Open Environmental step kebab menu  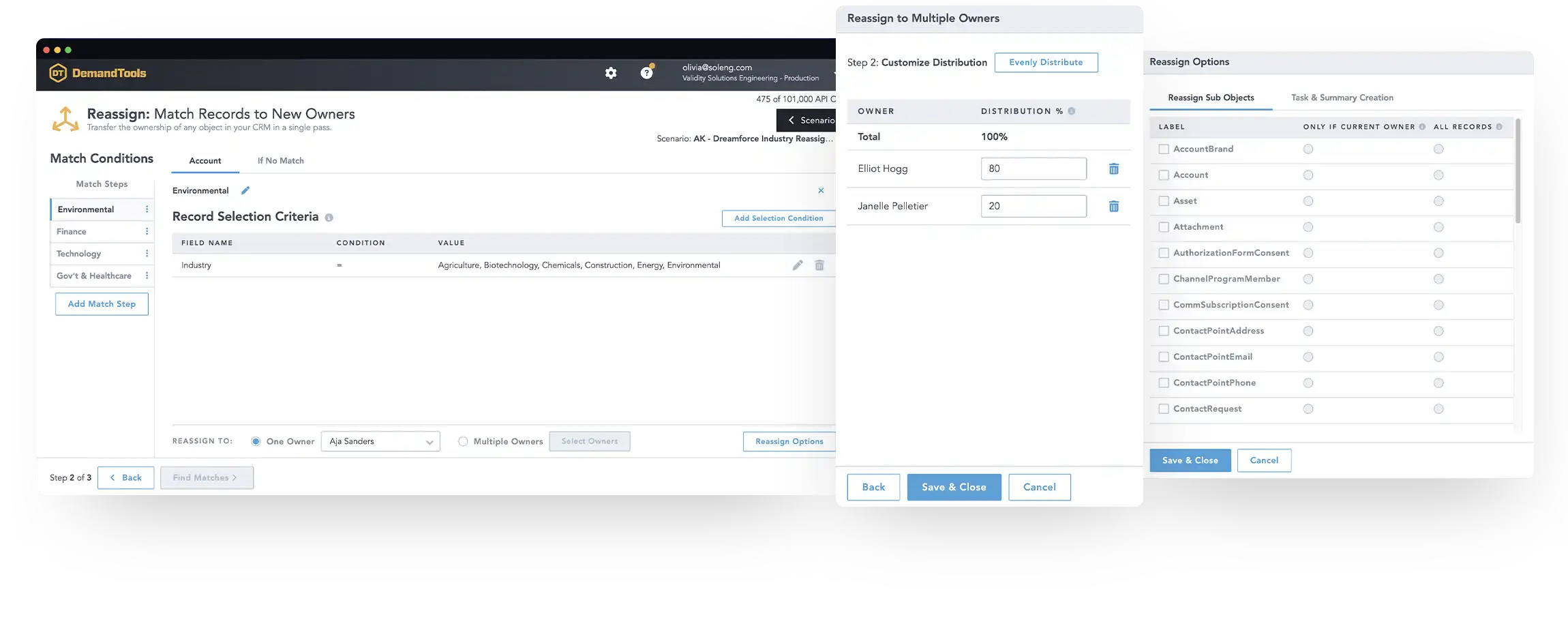tap(147, 209)
